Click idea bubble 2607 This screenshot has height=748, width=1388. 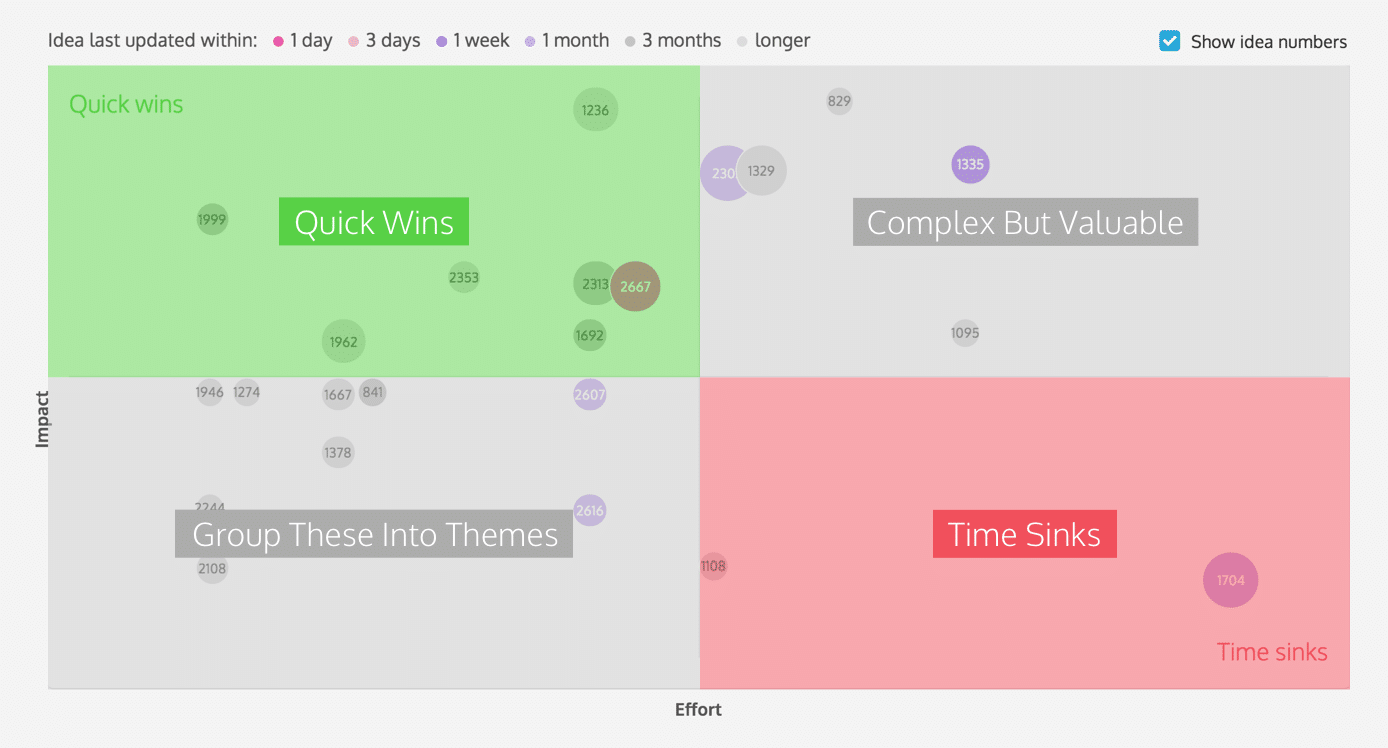pos(590,395)
